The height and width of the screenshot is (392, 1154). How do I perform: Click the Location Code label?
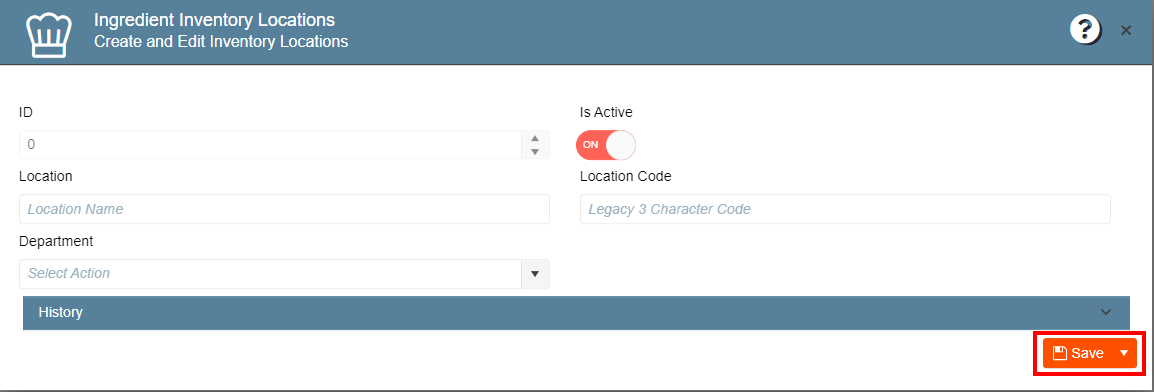tap(626, 177)
